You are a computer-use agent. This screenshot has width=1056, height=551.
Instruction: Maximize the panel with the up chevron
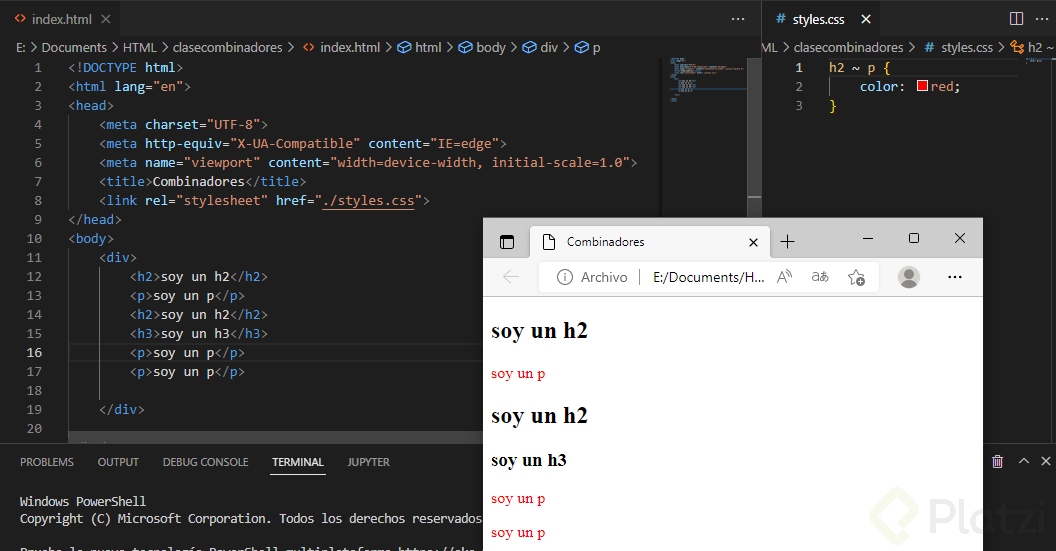[x=1024, y=461]
